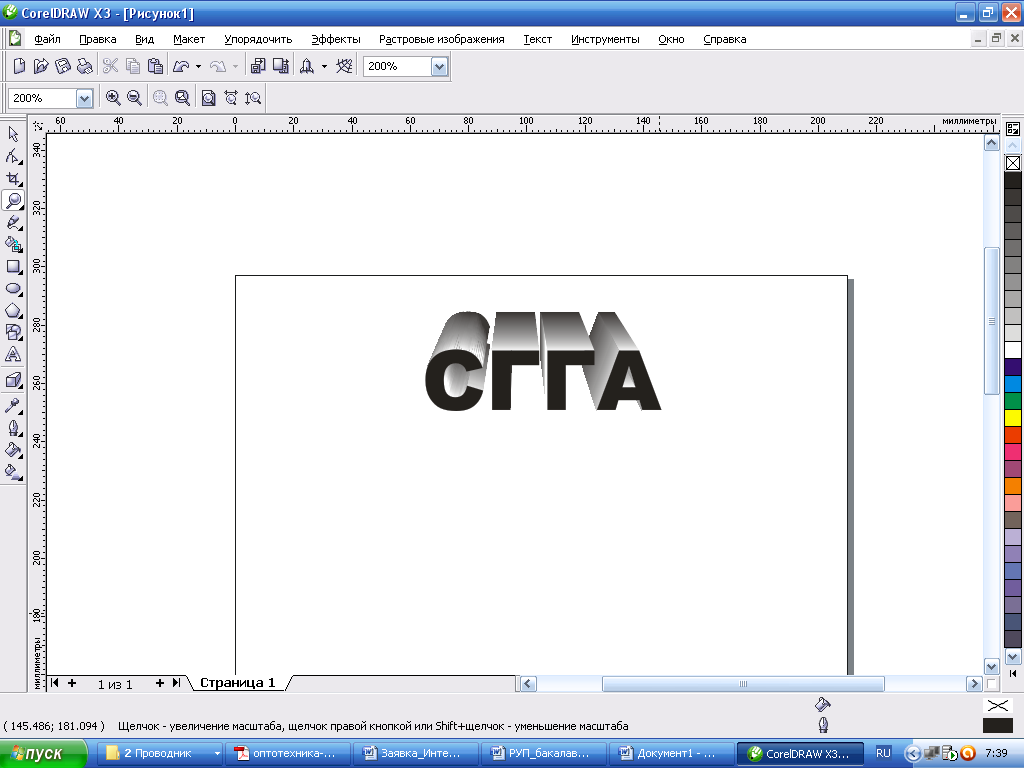Click the Save toolbar icon
Image resolution: width=1024 pixels, height=768 pixels.
tap(63, 66)
